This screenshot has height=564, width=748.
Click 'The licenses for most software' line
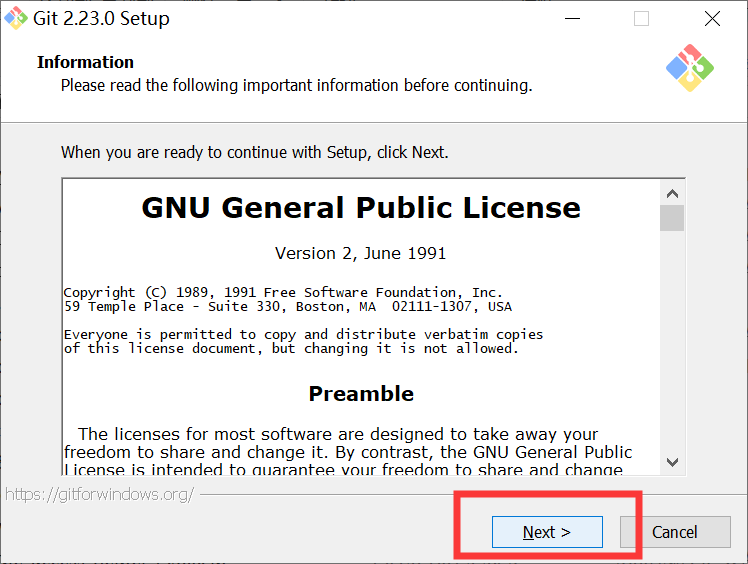[x=338, y=434]
